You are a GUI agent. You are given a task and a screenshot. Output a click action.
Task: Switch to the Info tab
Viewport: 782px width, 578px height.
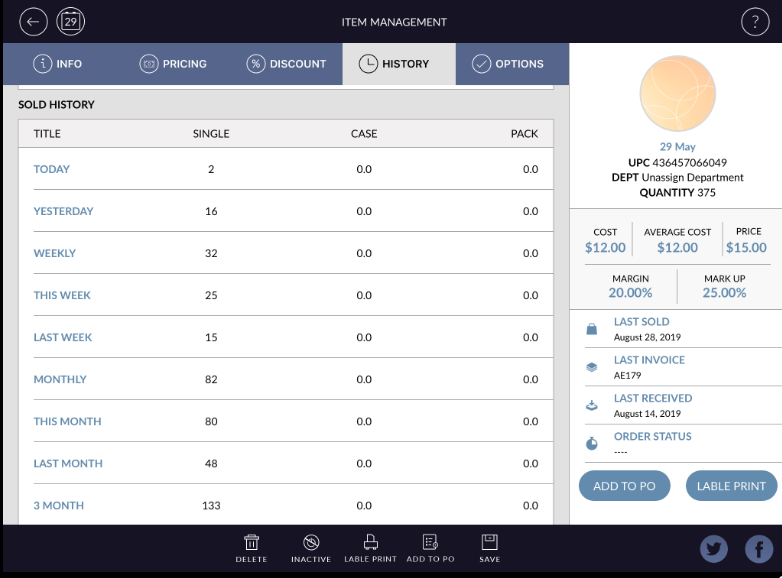point(57,64)
